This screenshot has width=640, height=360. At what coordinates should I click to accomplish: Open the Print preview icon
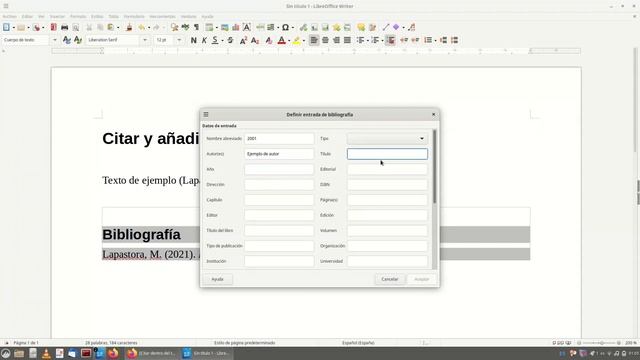[x=76, y=27]
